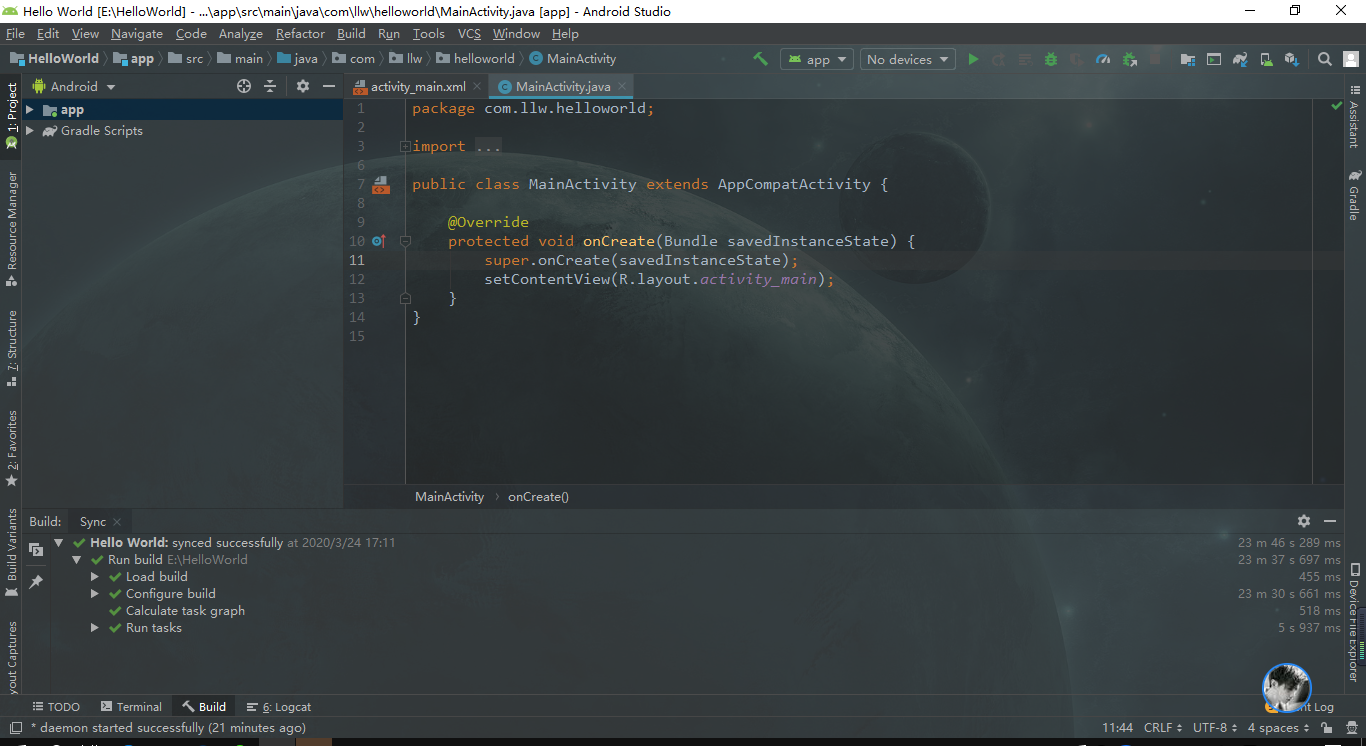Click the related XML file gutter icon on line 7
The width and height of the screenshot is (1366, 746).
[x=380, y=184]
